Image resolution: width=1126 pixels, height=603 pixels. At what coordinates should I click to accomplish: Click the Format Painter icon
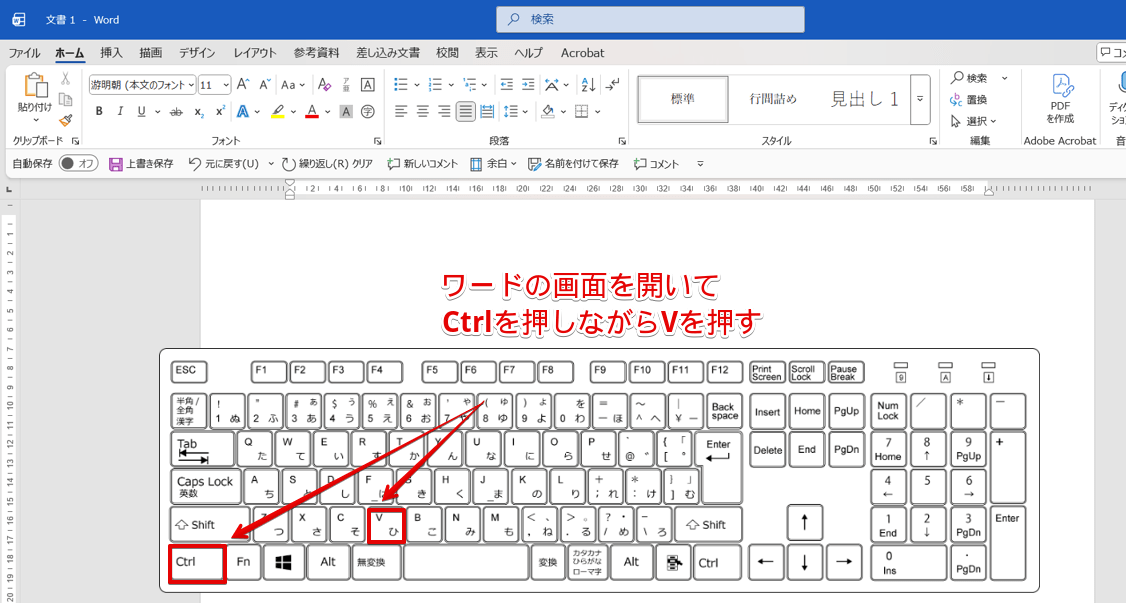click(65, 120)
